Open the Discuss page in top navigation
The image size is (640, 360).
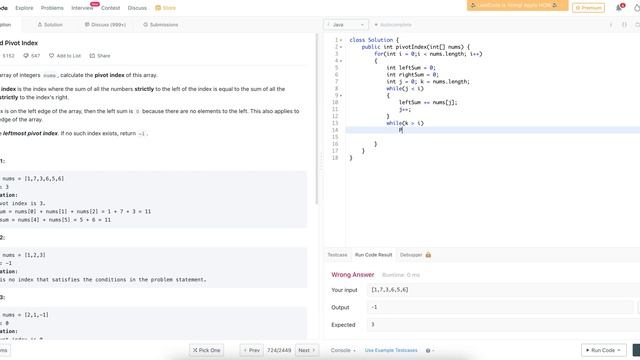[137, 8]
